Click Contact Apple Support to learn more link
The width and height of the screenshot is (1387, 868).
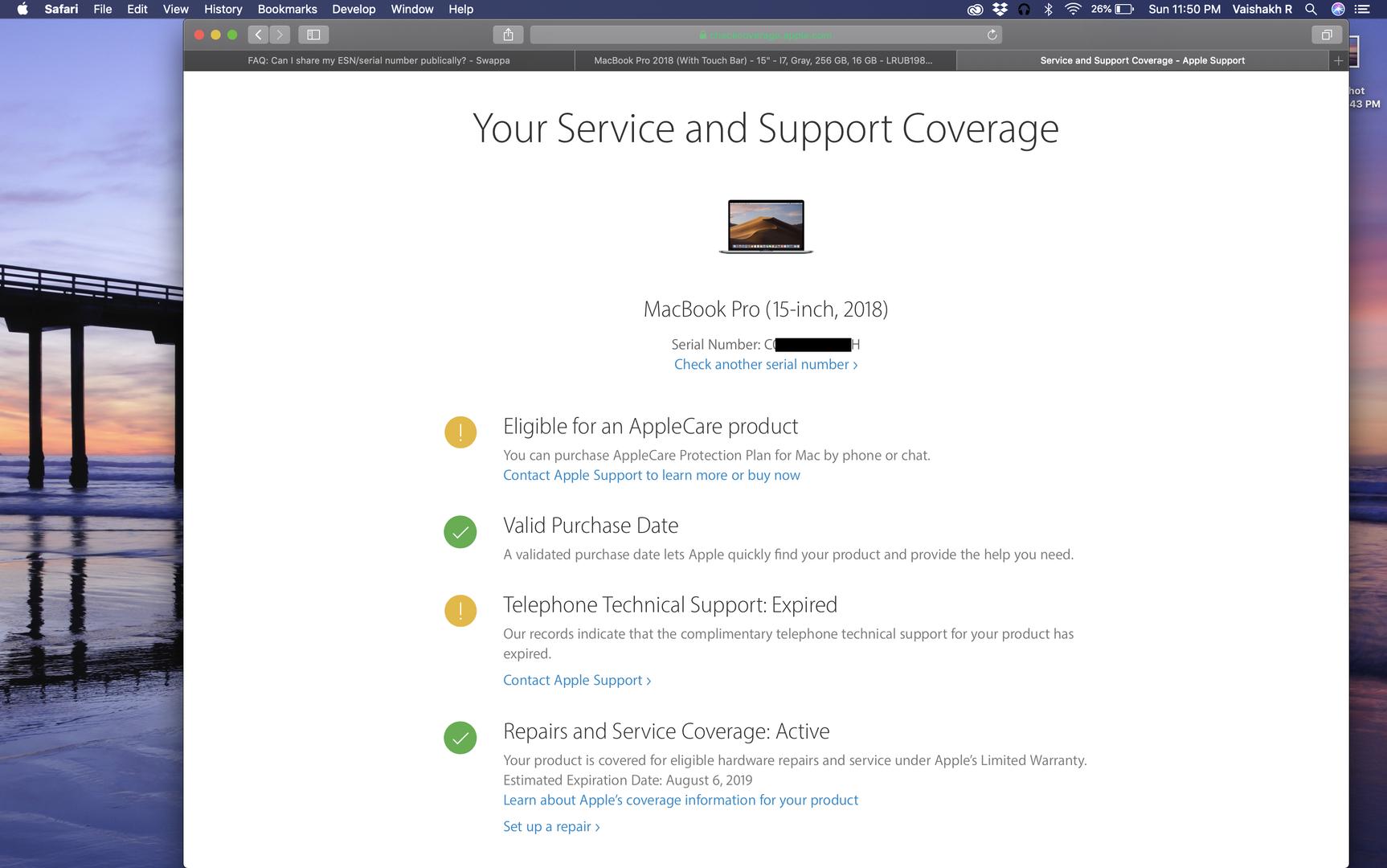[x=652, y=475]
